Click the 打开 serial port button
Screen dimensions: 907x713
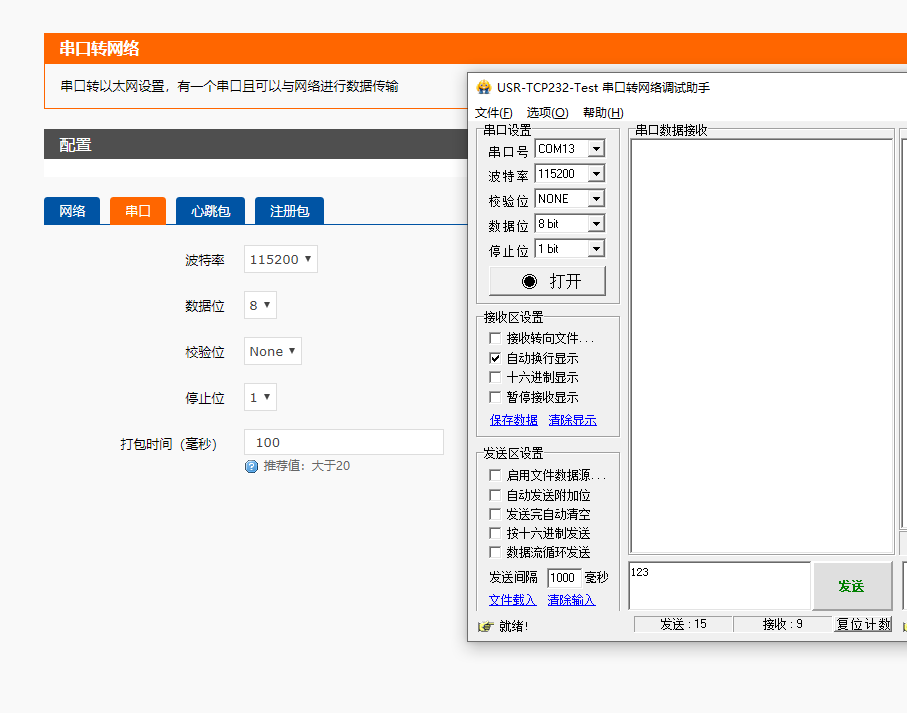tap(547, 281)
